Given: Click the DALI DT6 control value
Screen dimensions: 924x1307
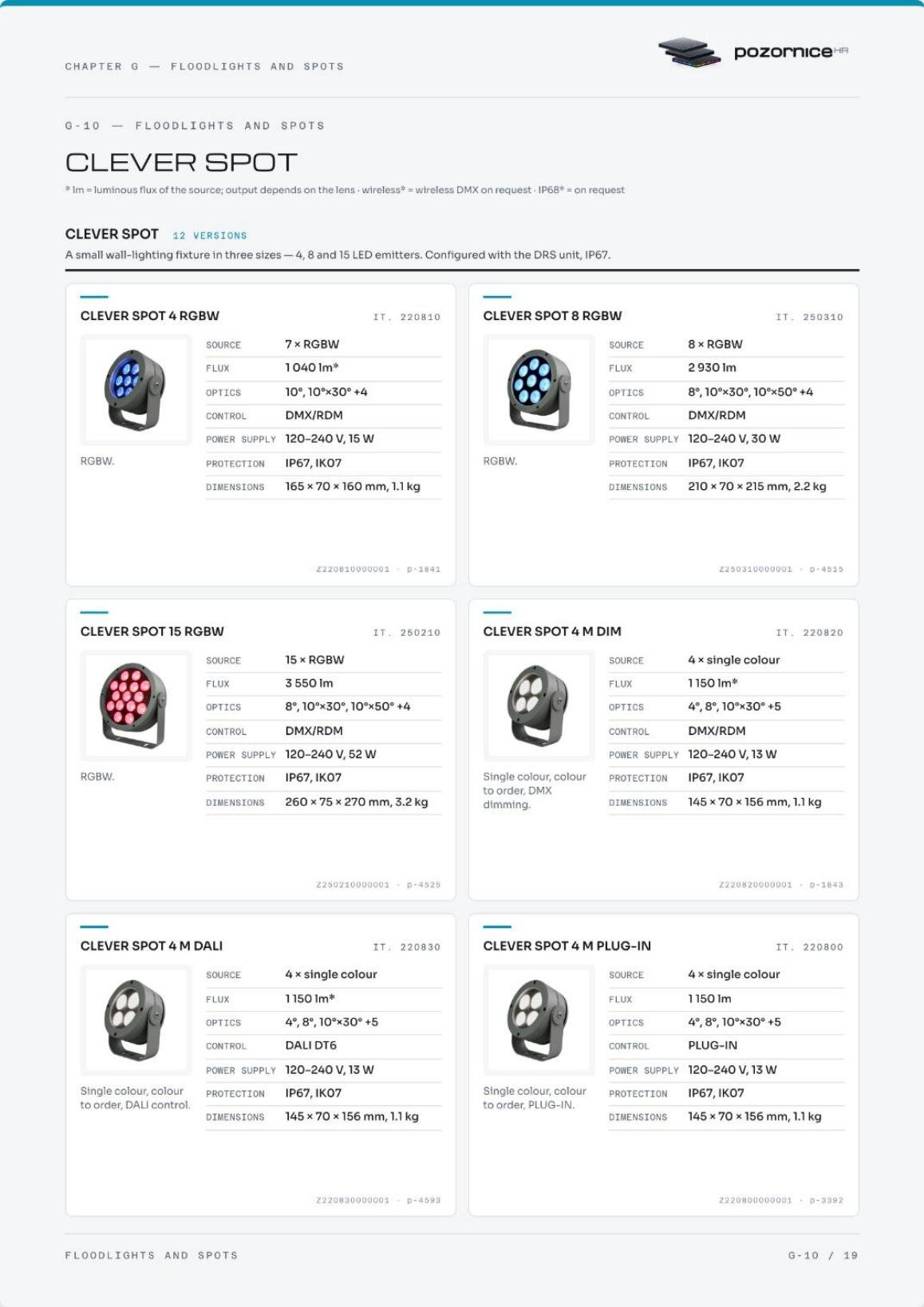Looking at the screenshot, I should click(x=311, y=1045).
